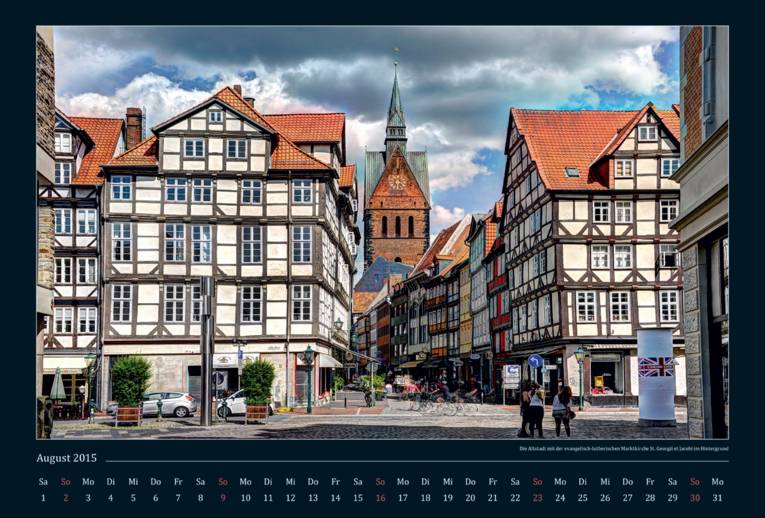Select Monday the 31st, the last date
The width and height of the screenshot is (765, 518).
pyautogui.click(x=718, y=497)
